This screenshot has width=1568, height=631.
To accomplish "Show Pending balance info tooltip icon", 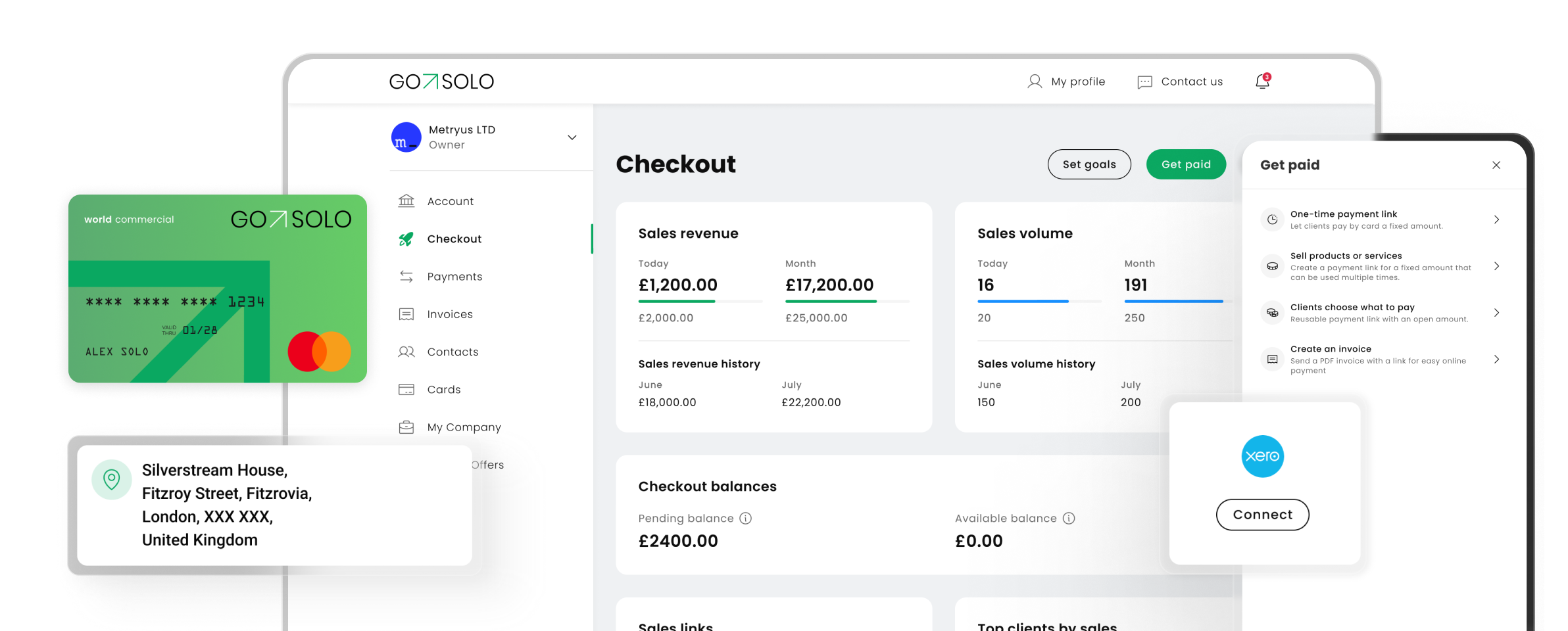I will click(745, 518).
